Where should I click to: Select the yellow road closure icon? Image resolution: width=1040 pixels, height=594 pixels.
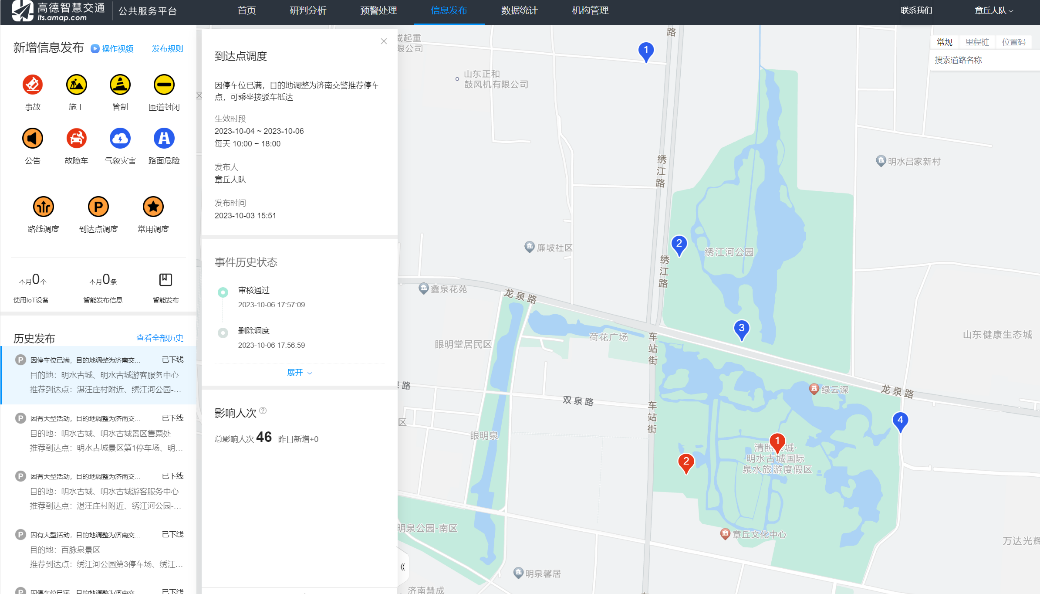pos(164,85)
